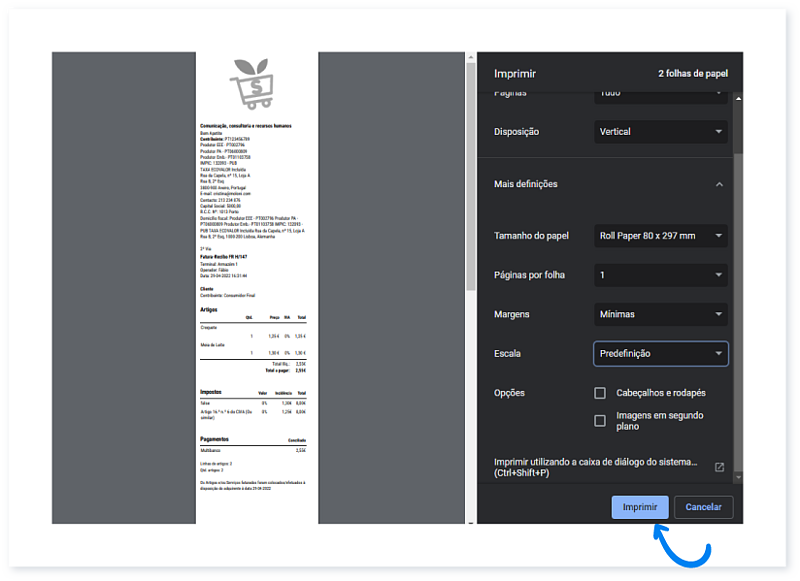800x581 pixels.
Task: Click the Disposição label
Action: pos(516,132)
